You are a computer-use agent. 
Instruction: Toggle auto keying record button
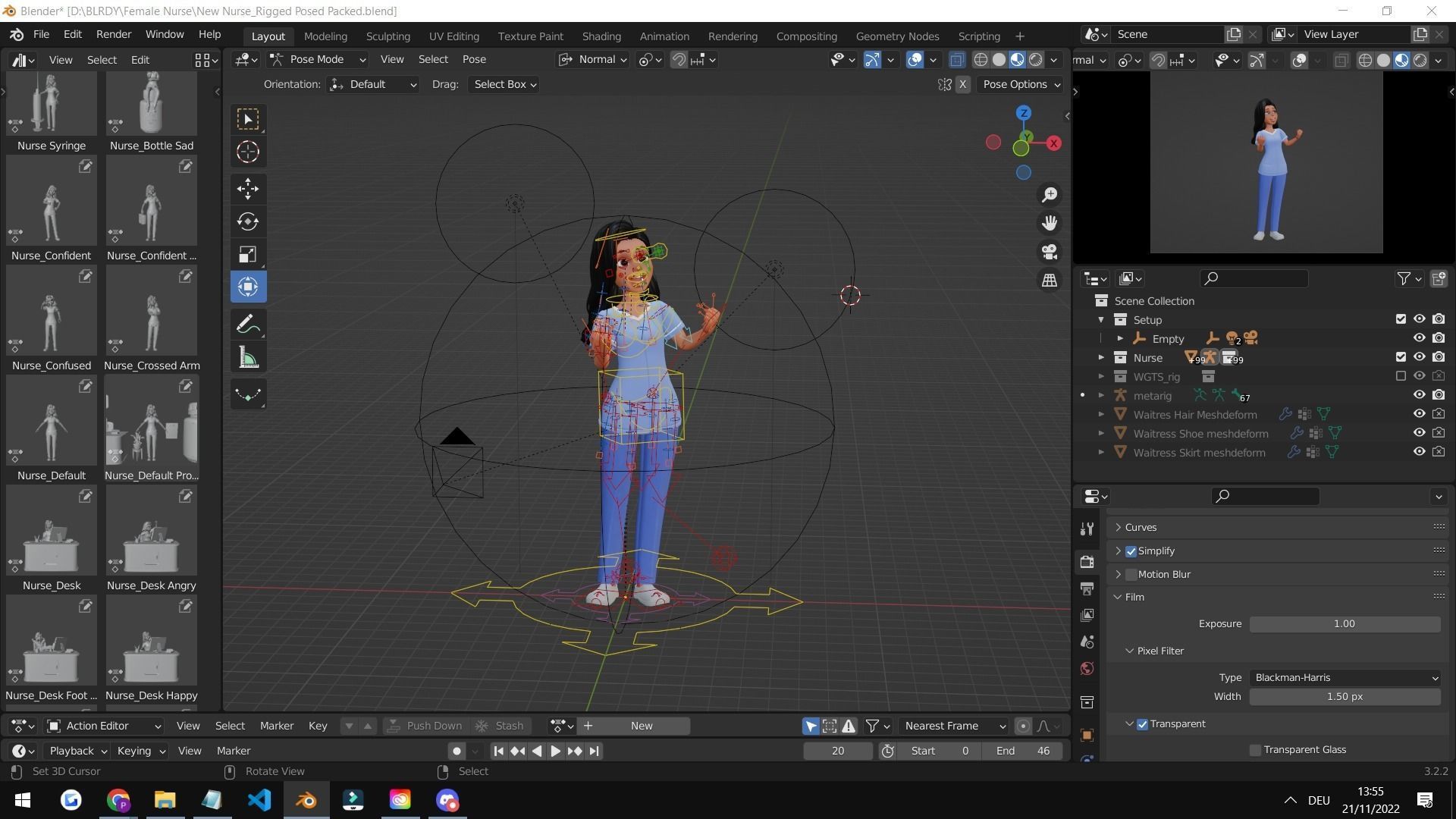click(457, 751)
